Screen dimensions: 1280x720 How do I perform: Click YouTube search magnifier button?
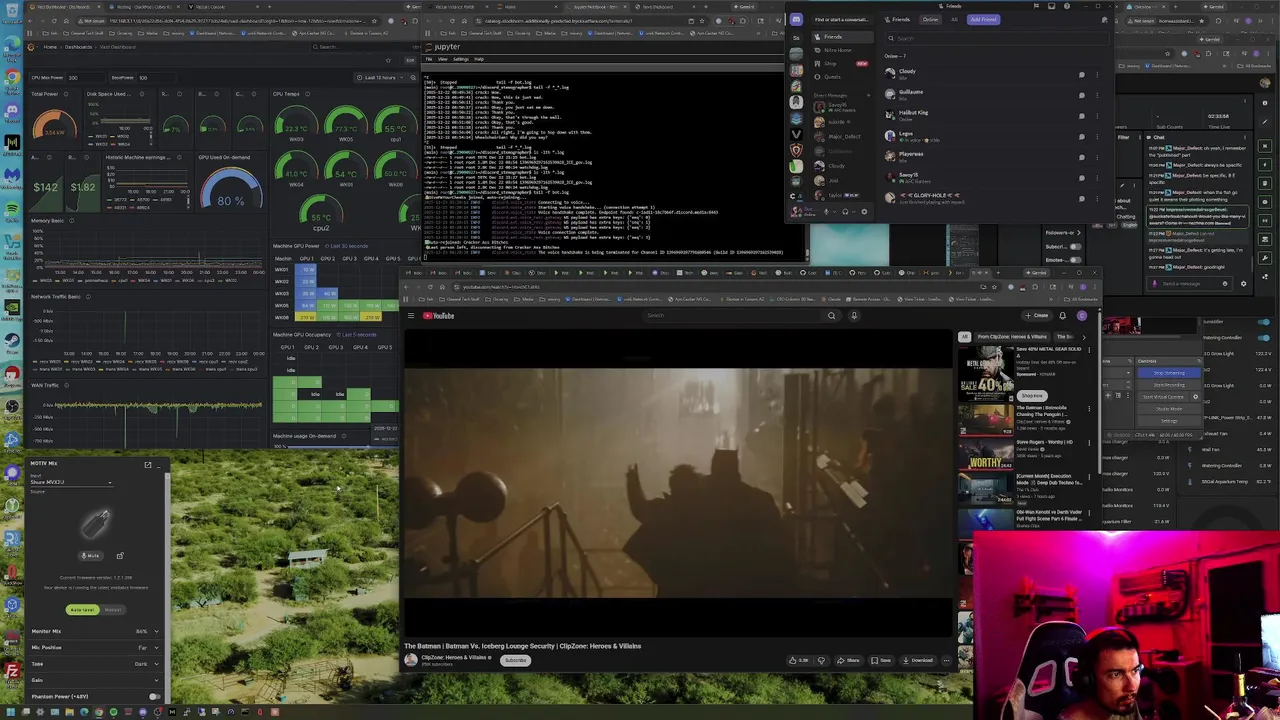click(x=831, y=315)
